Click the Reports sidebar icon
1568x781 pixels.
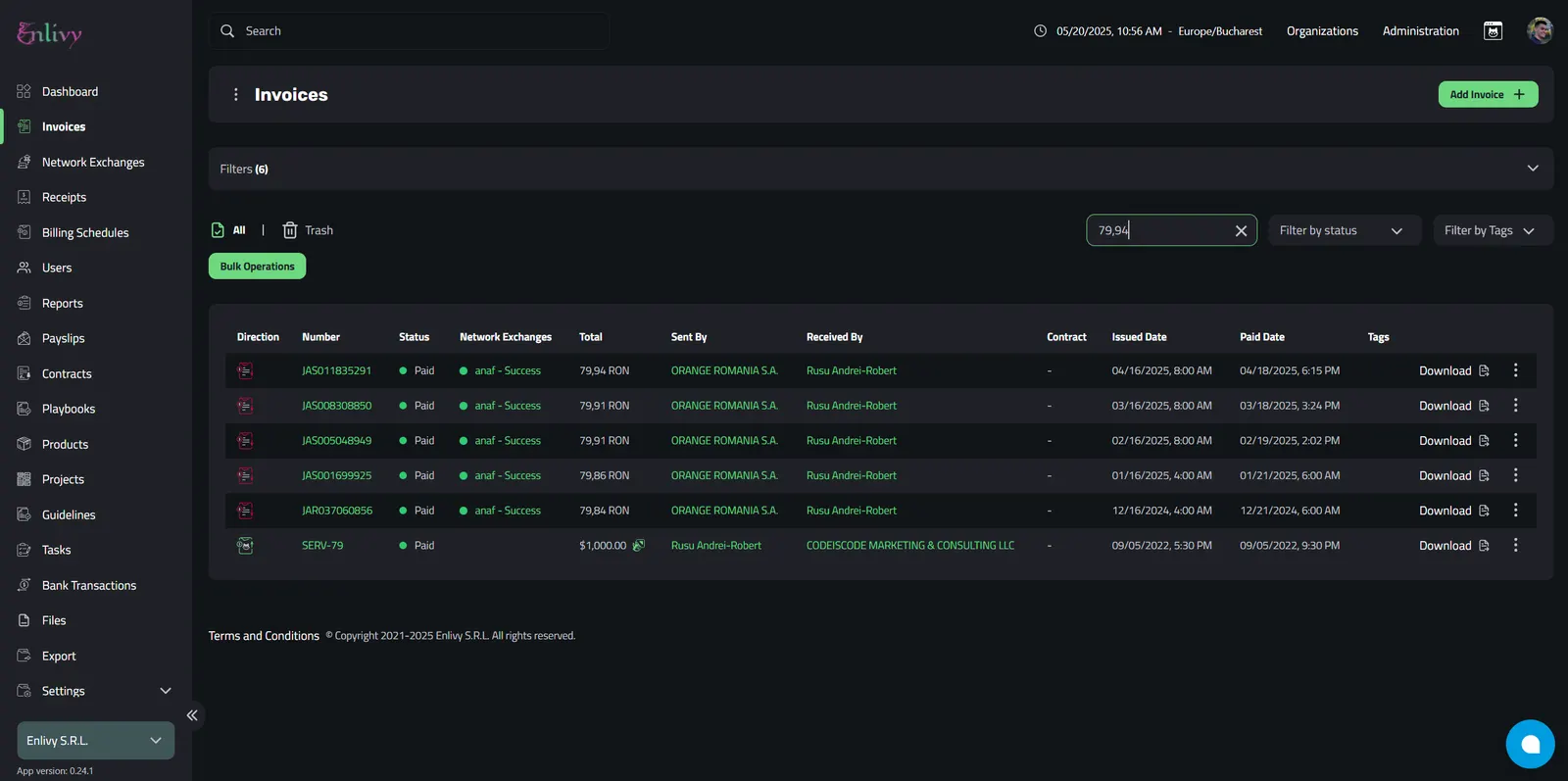pyautogui.click(x=24, y=303)
